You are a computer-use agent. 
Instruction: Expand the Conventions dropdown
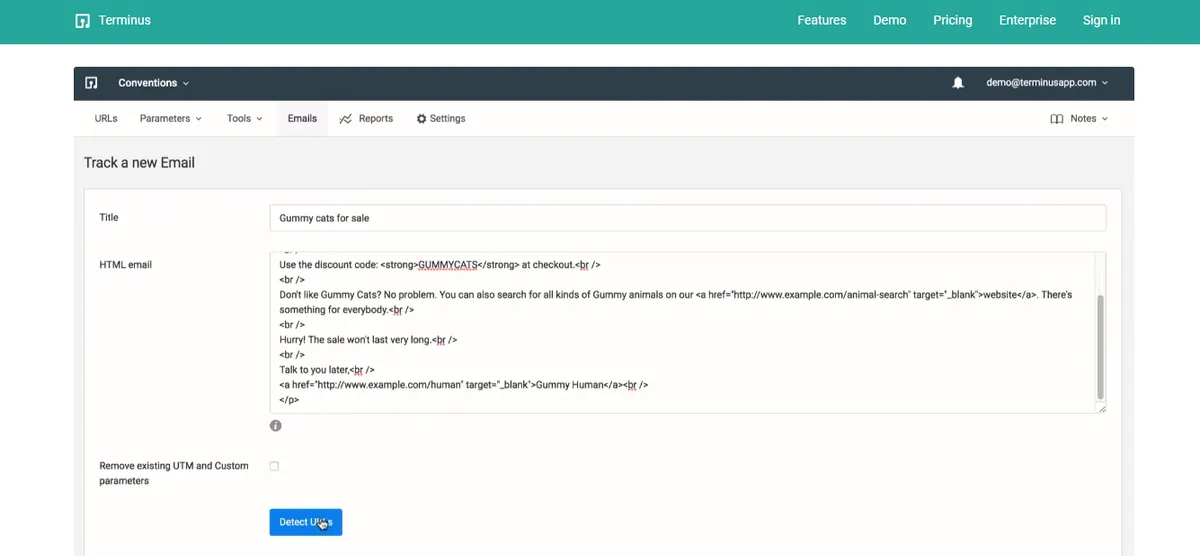[x=153, y=83]
